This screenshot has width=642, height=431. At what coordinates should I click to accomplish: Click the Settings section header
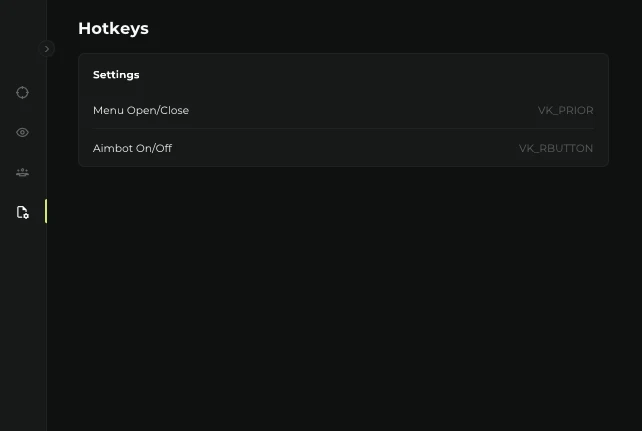(x=116, y=75)
